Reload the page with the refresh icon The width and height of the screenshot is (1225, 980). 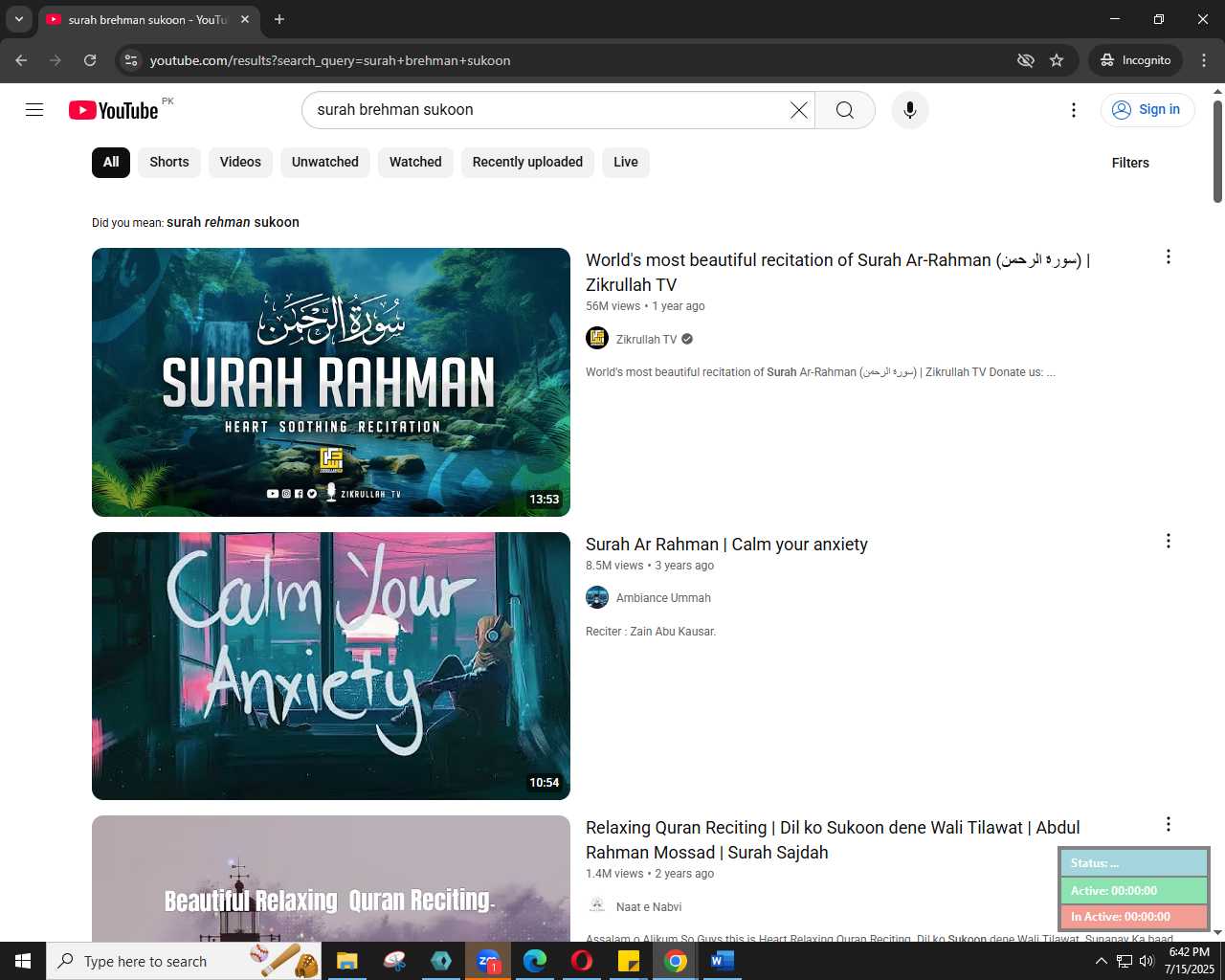(x=90, y=60)
